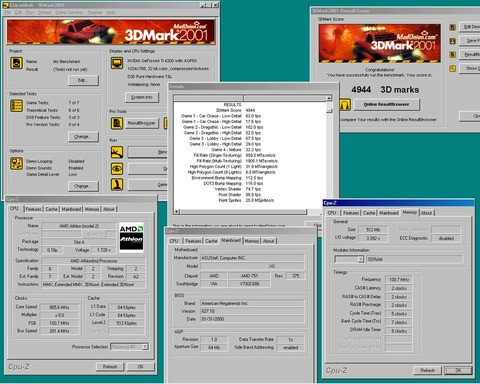Viewport: 480px width, 384px height.
Task: Click Change... button under Selected Tests
Action: click(x=83, y=137)
